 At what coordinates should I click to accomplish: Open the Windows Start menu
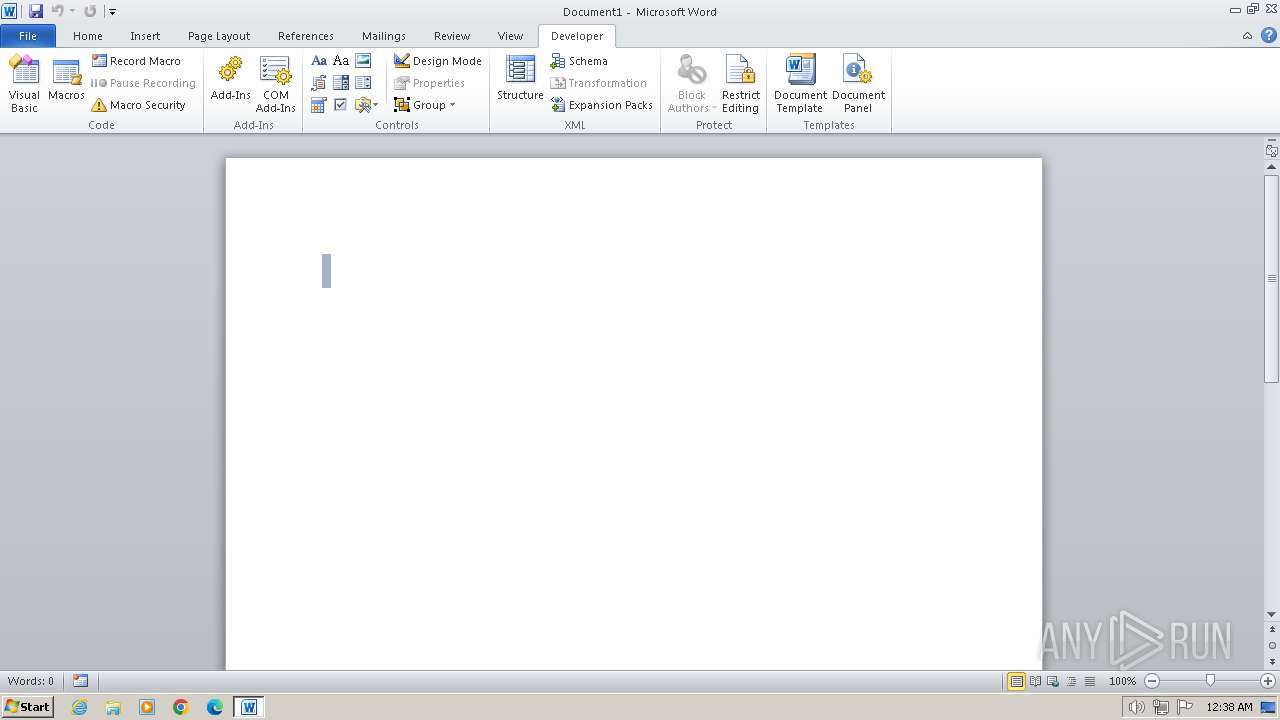(x=27, y=706)
